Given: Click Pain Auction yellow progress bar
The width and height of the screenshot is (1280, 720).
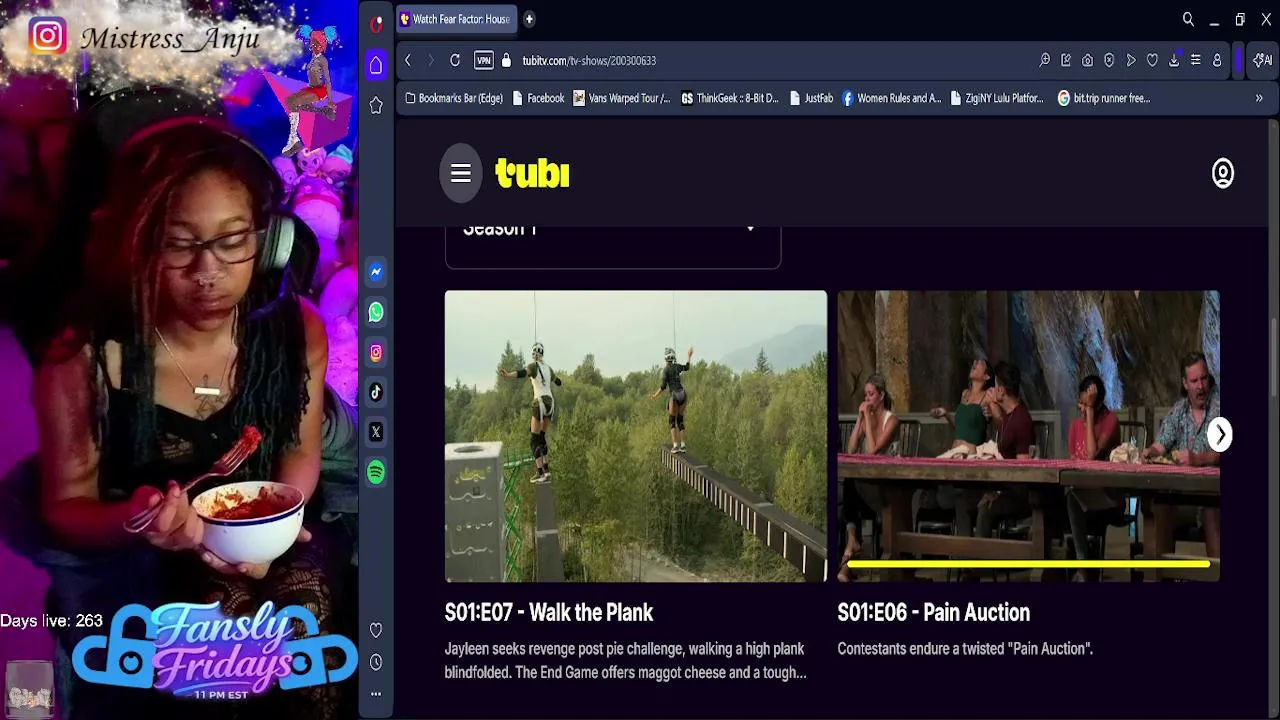Looking at the screenshot, I should (1028, 565).
